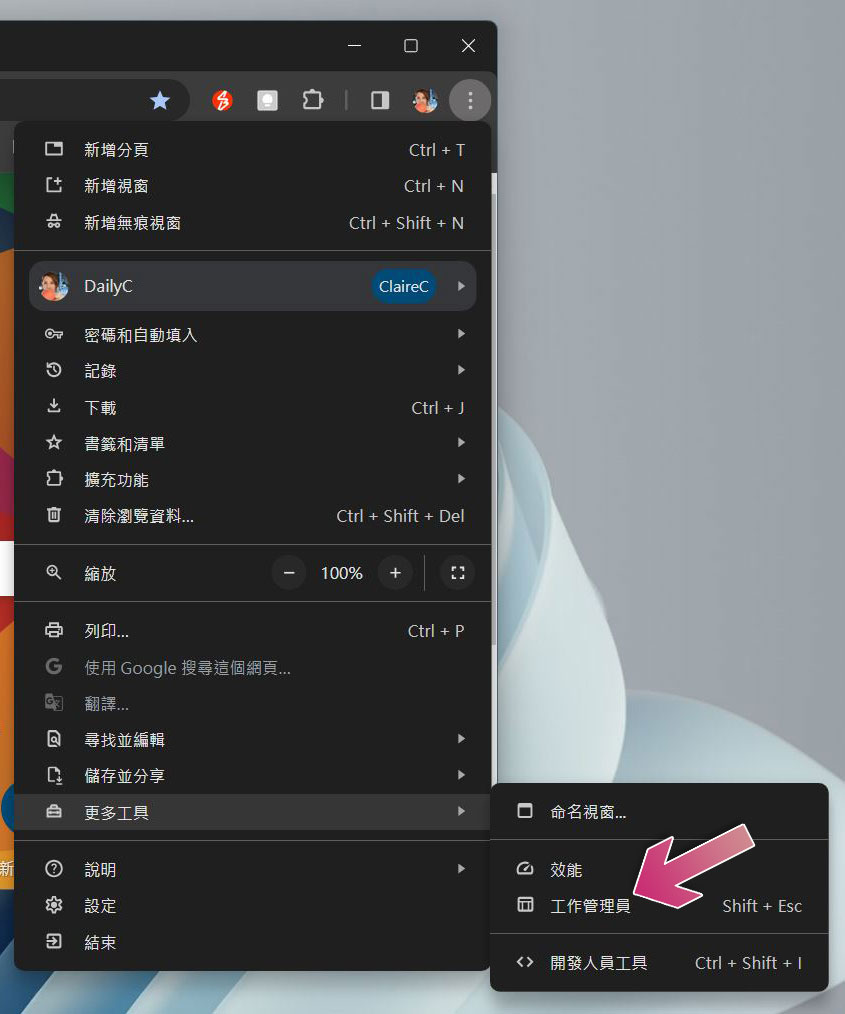
Task: Click the ClaireC profile badge
Action: [403, 286]
